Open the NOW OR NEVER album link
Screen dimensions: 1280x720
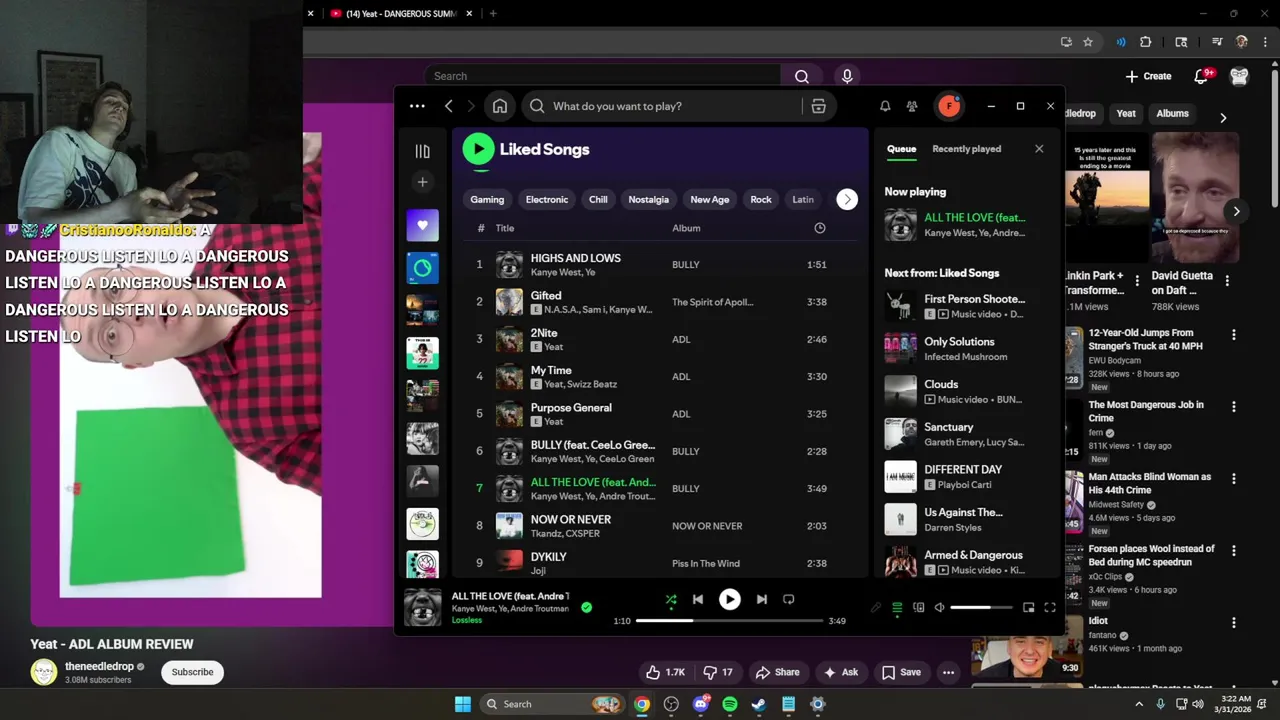click(x=707, y=526)
